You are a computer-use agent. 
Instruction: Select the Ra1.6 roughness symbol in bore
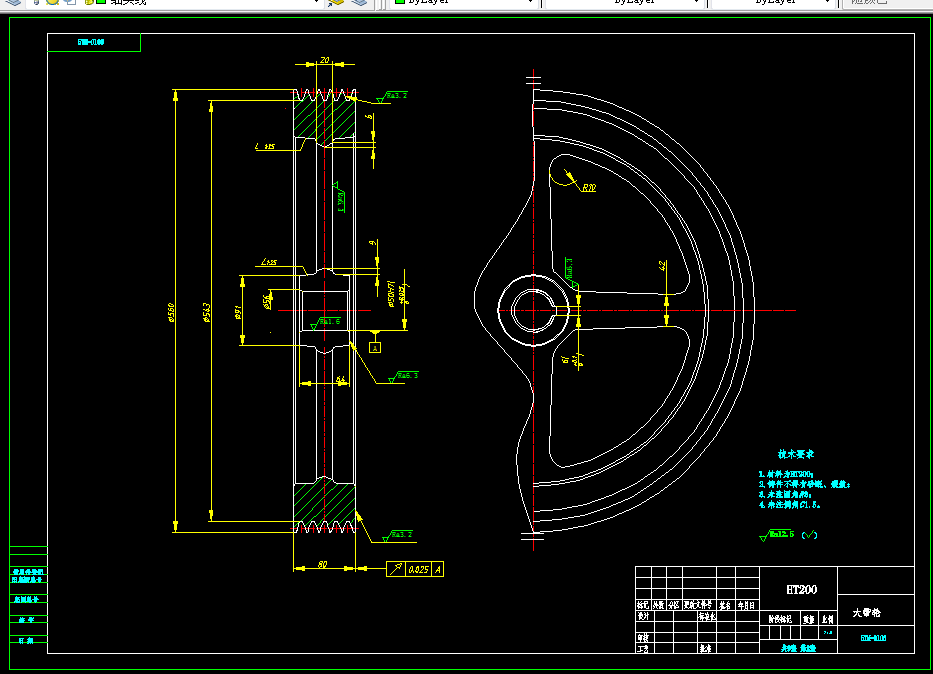tap(325, 322)
